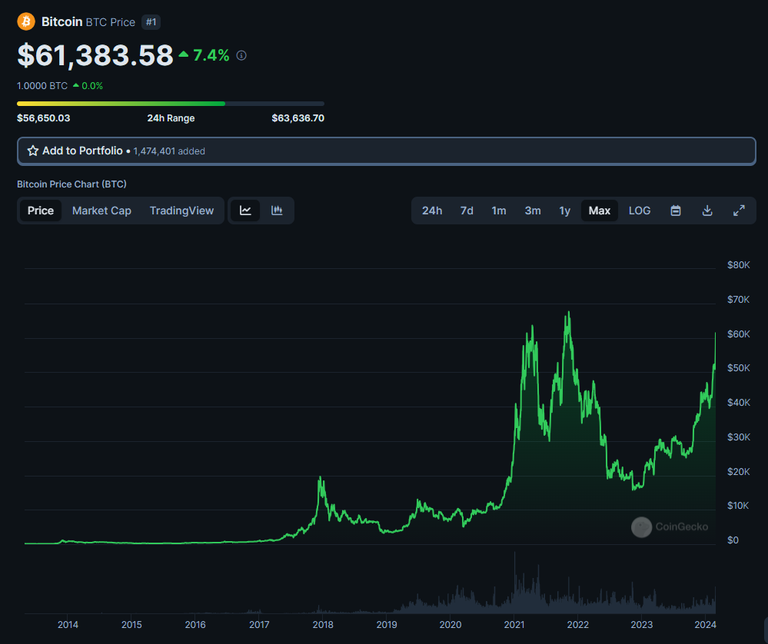The width and height of the screenshot is (768, 644).
Task: Set the chart range to 1y
Action: point(565,211)
